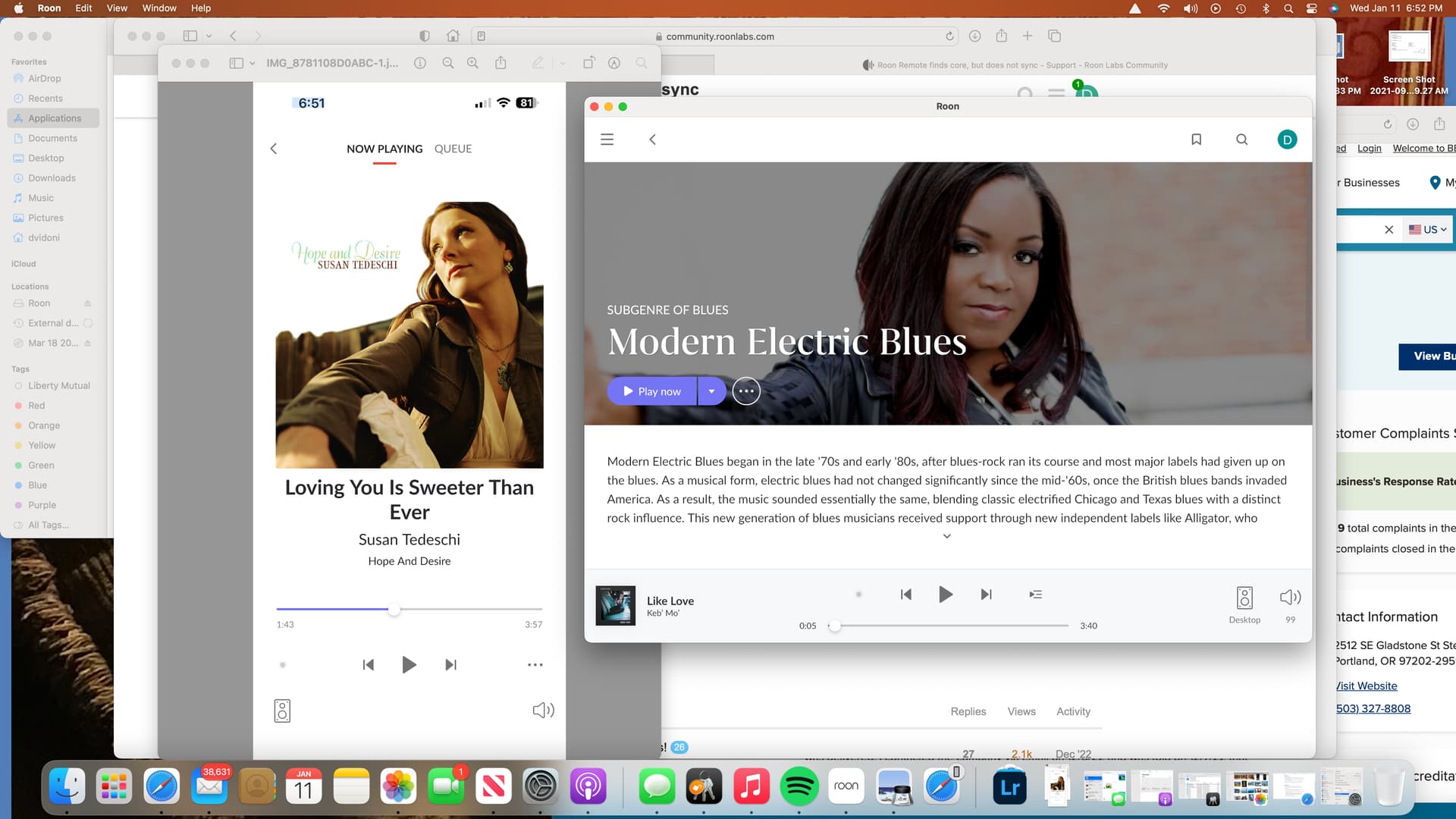Open the green D profile avatar

pos(1287,140)
